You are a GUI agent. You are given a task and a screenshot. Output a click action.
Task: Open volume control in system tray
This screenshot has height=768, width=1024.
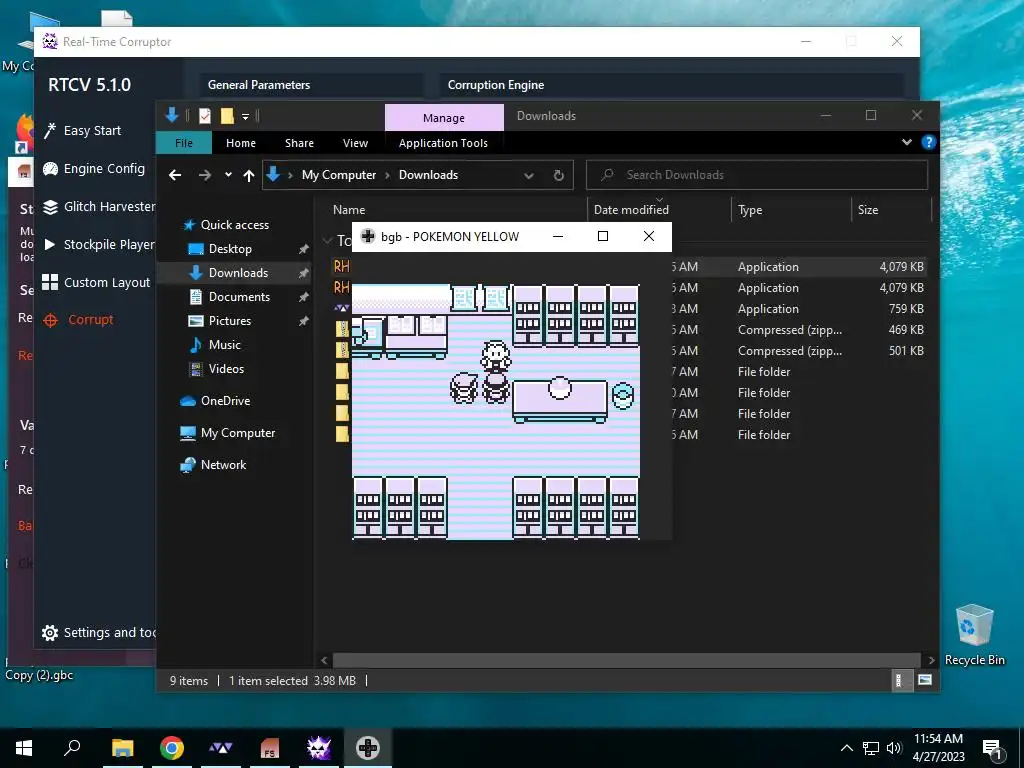894,748
